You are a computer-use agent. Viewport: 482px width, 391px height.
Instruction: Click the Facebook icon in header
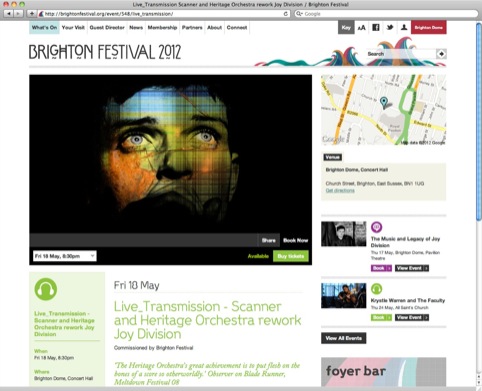click(376, 28)
